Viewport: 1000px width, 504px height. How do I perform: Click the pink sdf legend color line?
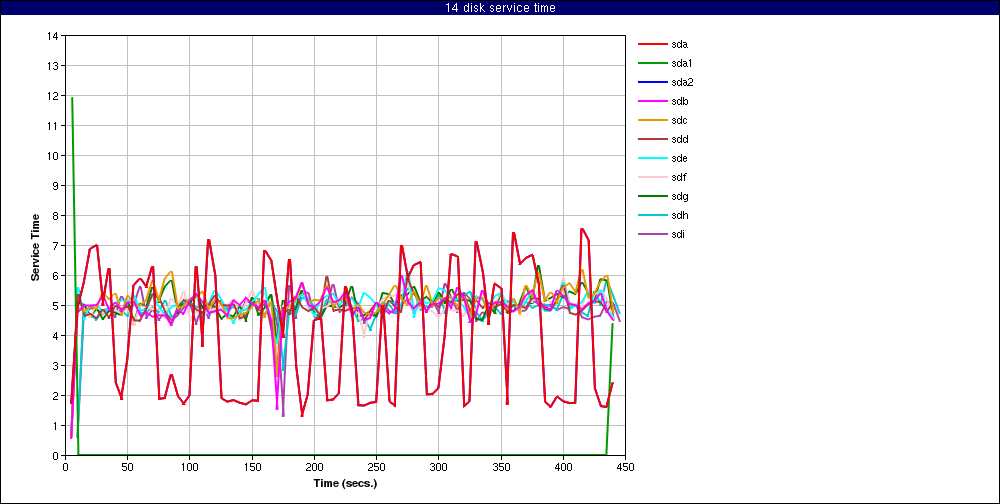coord(651,177)
